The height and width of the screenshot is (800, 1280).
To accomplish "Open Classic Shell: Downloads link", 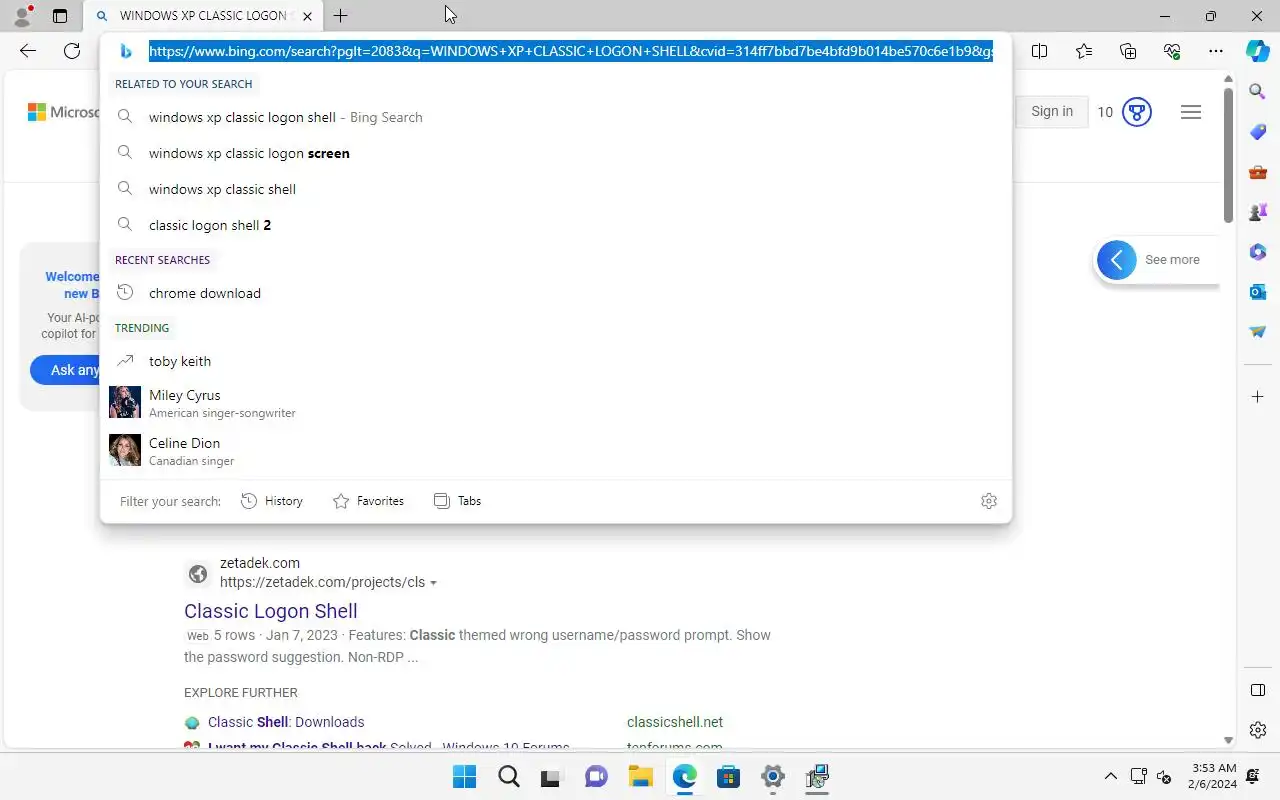I will coord(286,722).
